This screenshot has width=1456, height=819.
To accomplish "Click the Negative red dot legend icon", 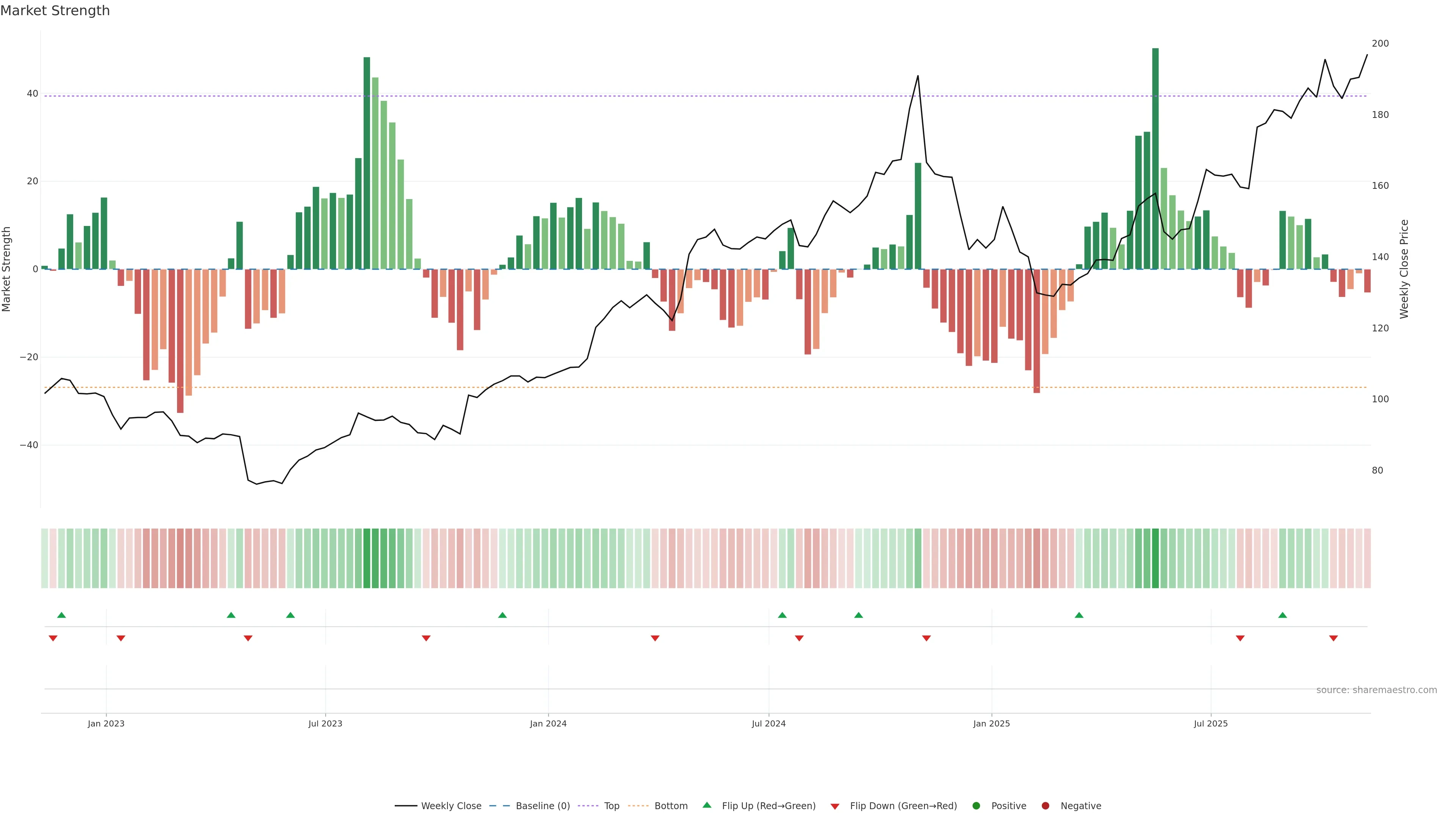I will point(1045,806).
